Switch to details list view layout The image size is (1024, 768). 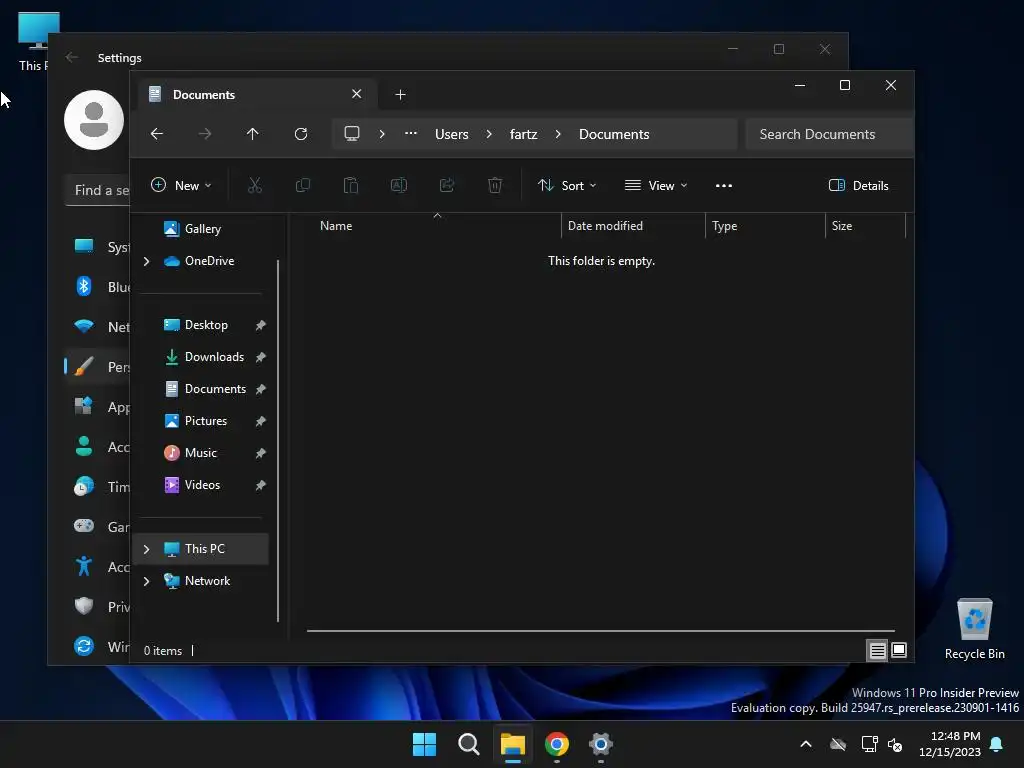(x=877, y=650)
